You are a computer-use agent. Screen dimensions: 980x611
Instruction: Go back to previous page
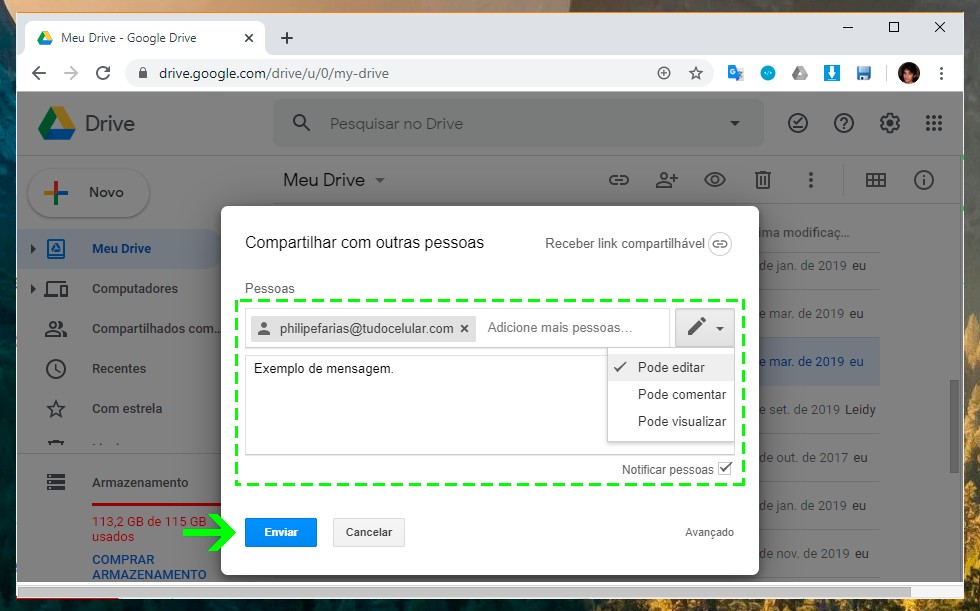point(39,73)
